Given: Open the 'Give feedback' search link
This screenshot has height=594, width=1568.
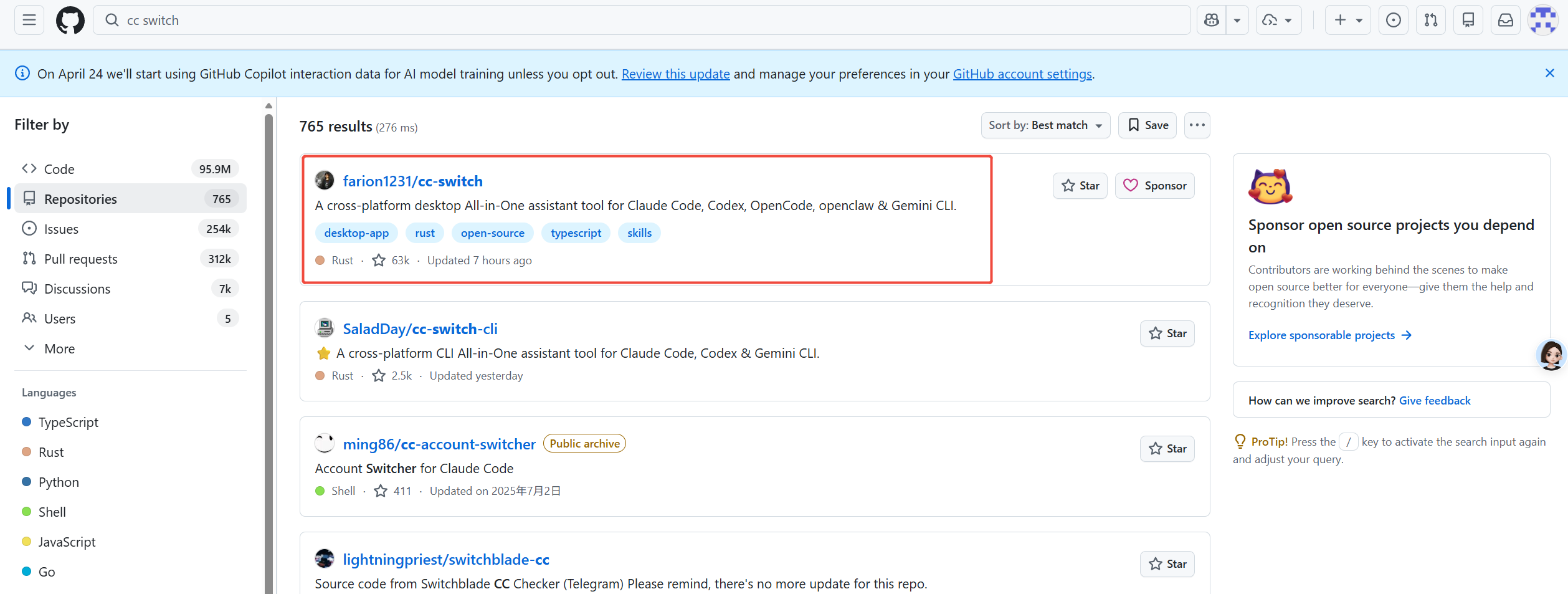Looking at the screenshot, I should 1435,401.
